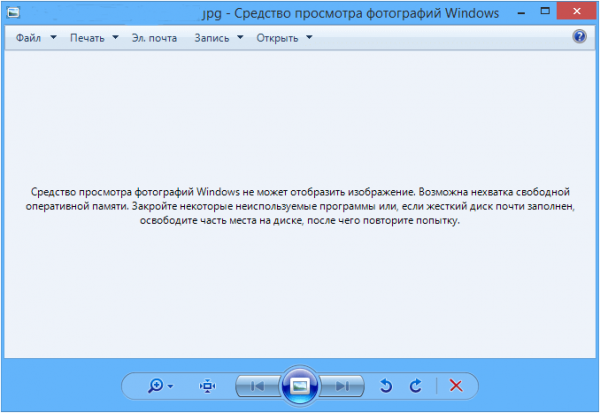Image resolution: width=600 pixels, height=413 pixels.
Task: Minimize the Photo Viewer window
Action: tap(521, 13)
